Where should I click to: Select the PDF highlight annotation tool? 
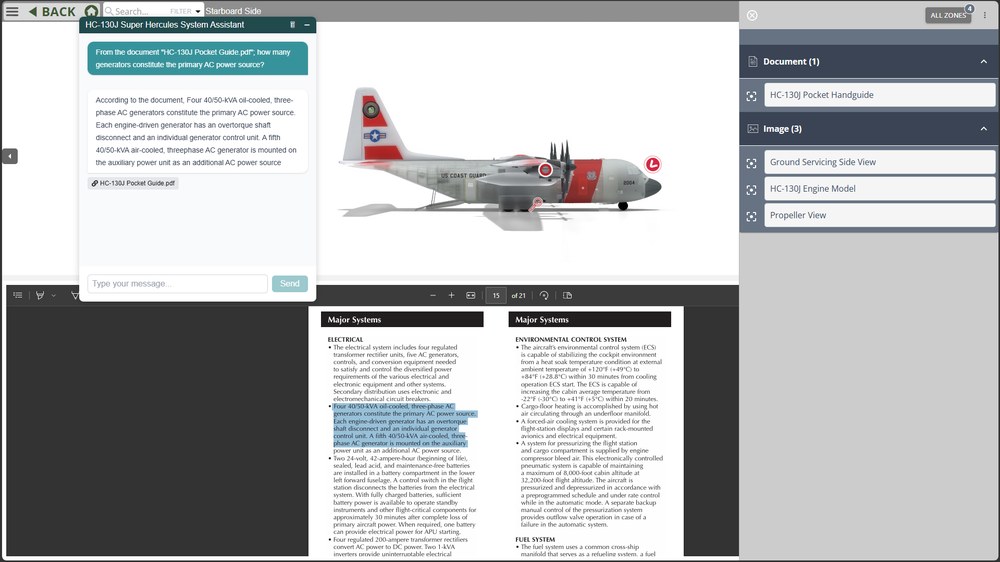pos(40,295)
